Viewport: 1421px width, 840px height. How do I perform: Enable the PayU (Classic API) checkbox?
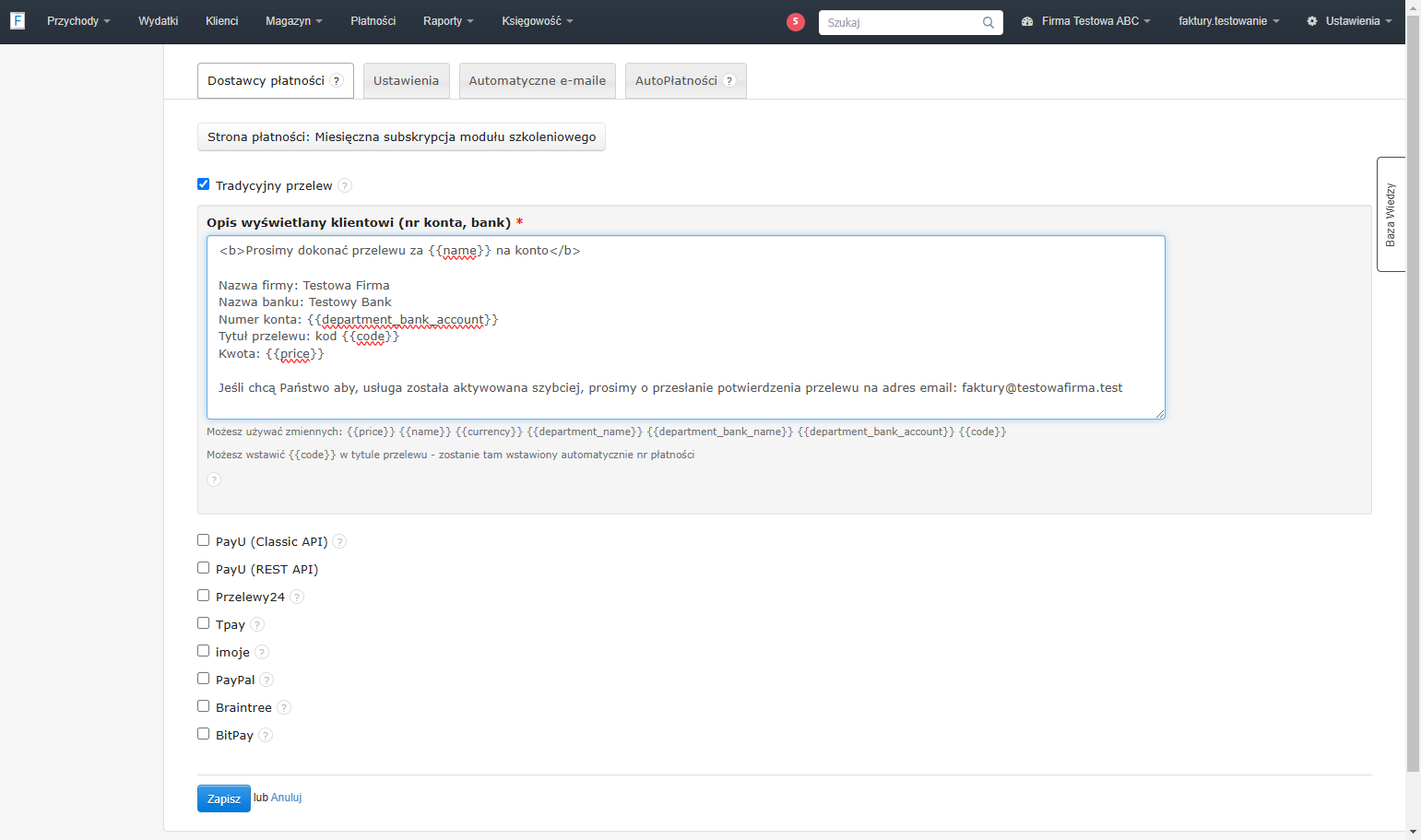click(204, 540)
